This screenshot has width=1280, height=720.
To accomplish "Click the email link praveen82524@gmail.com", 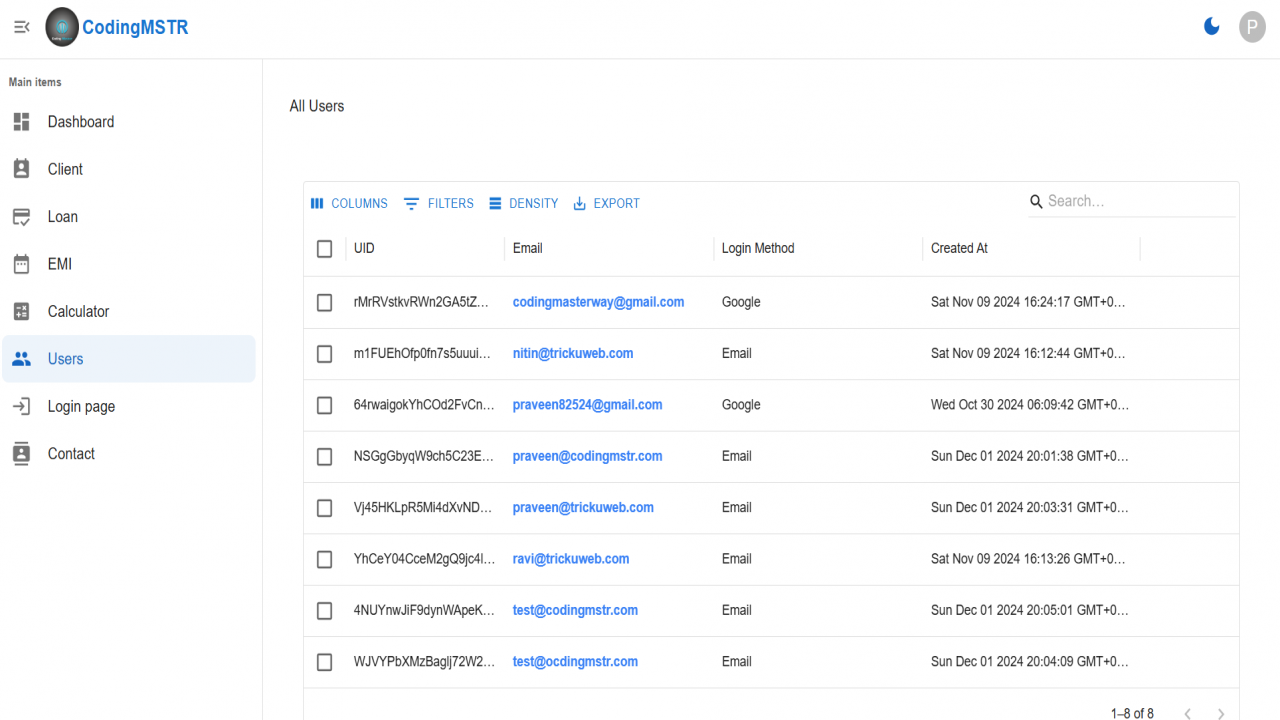I will pos(587,405).
